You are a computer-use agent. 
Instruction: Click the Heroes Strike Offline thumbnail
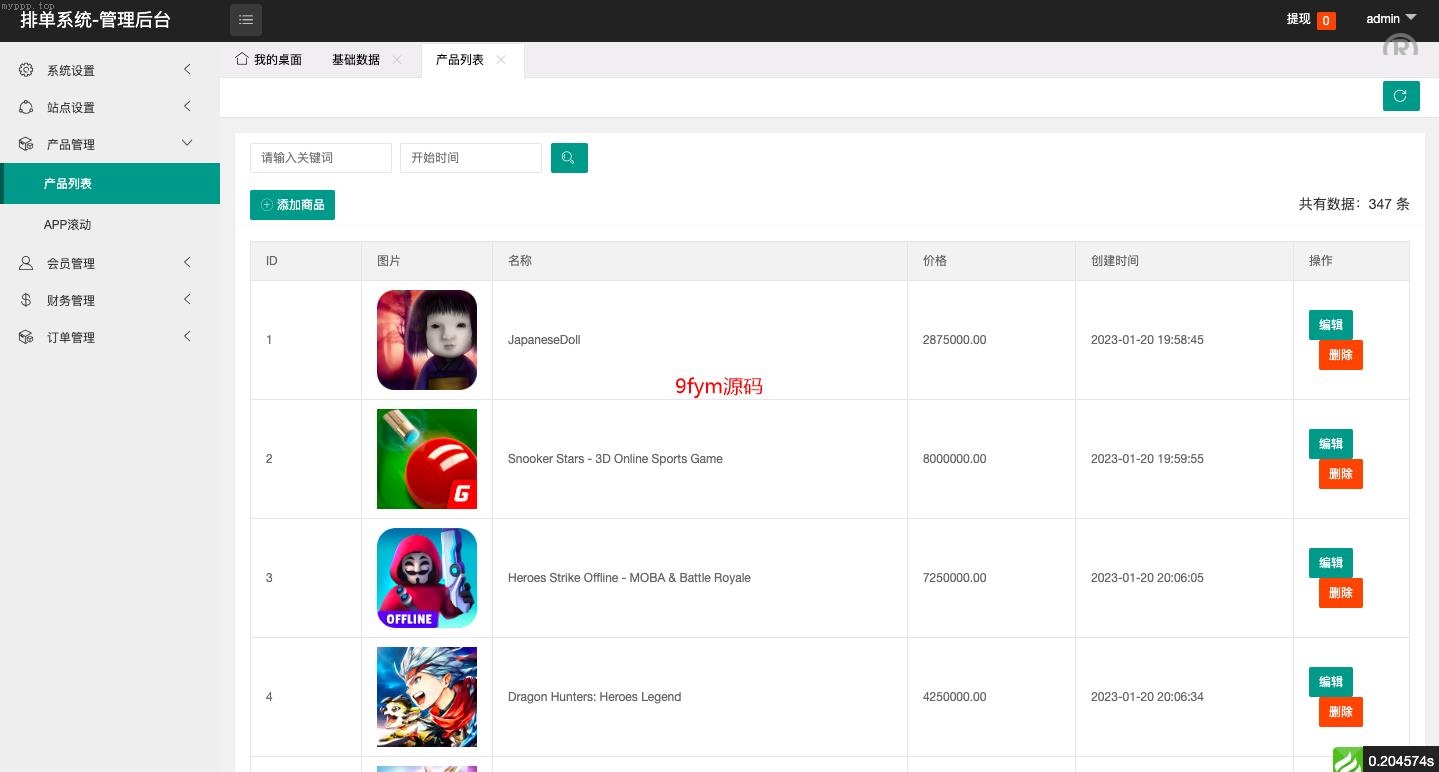pyautogui.click(x=427, y=578)
